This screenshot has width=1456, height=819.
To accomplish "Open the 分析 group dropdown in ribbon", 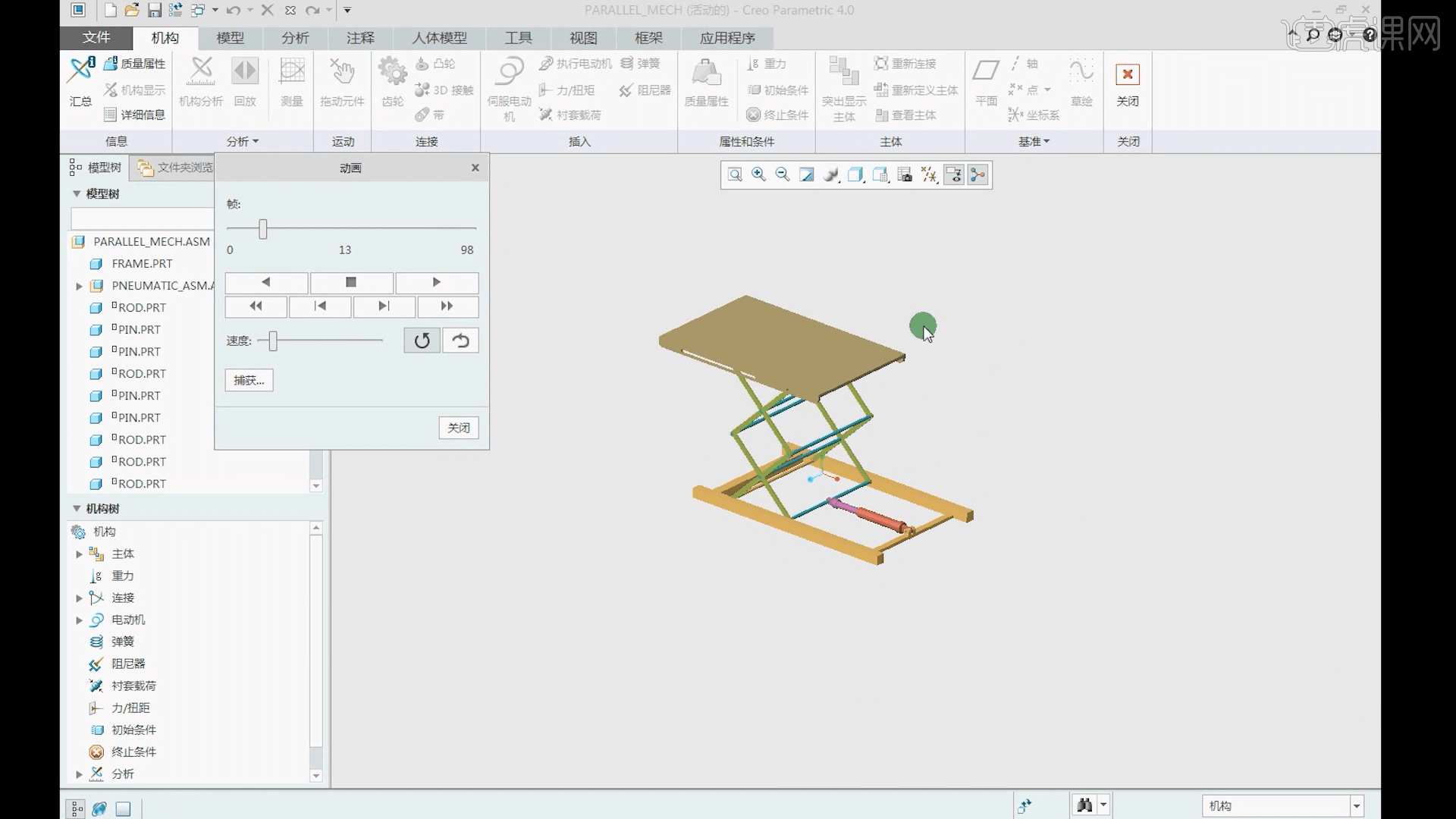I will point(243,141).
